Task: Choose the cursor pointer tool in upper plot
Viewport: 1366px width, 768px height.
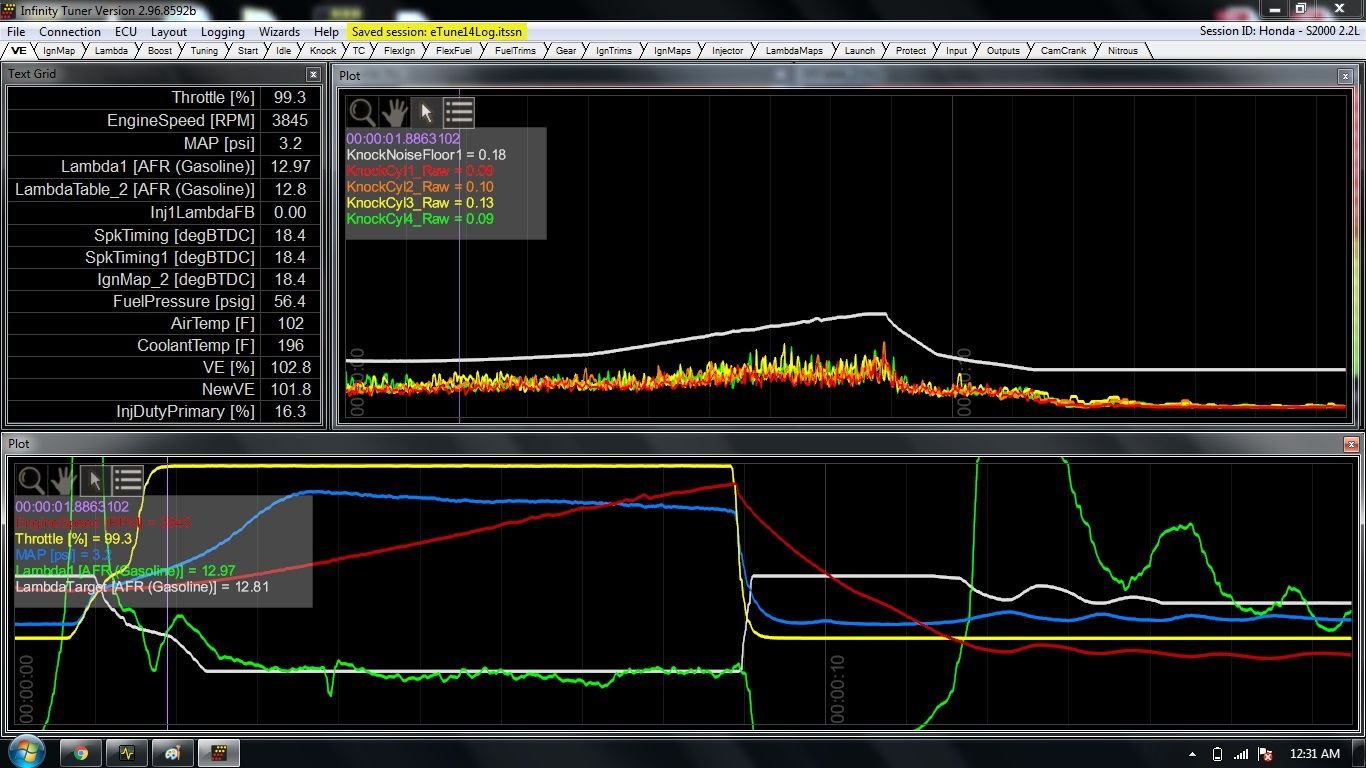Action: (426, 112)
